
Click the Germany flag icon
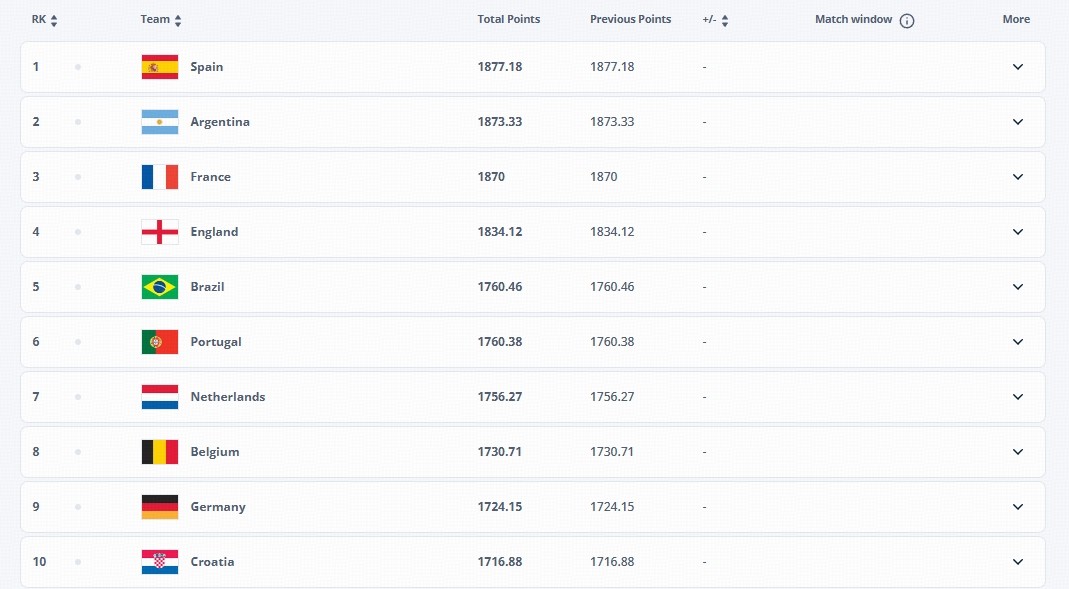(x=160, y=507)
